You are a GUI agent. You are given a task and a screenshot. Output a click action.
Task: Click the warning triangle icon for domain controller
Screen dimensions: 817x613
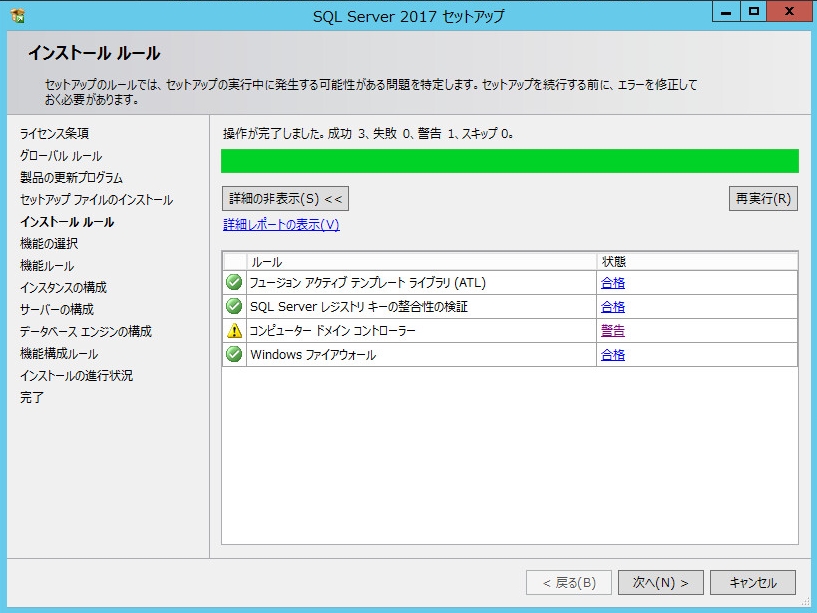pos(234,331)
